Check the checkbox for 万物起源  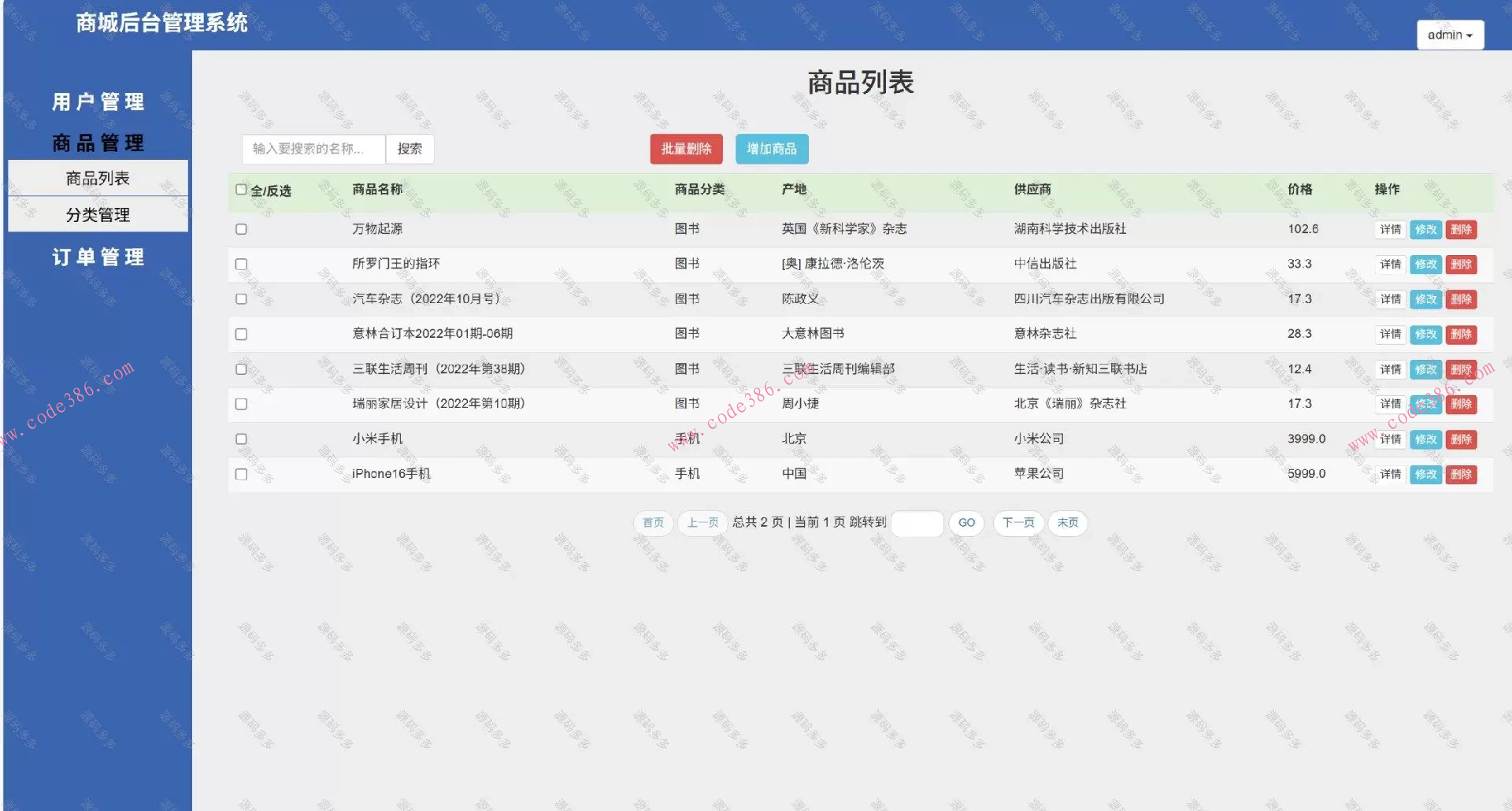(x=241, y=229)
